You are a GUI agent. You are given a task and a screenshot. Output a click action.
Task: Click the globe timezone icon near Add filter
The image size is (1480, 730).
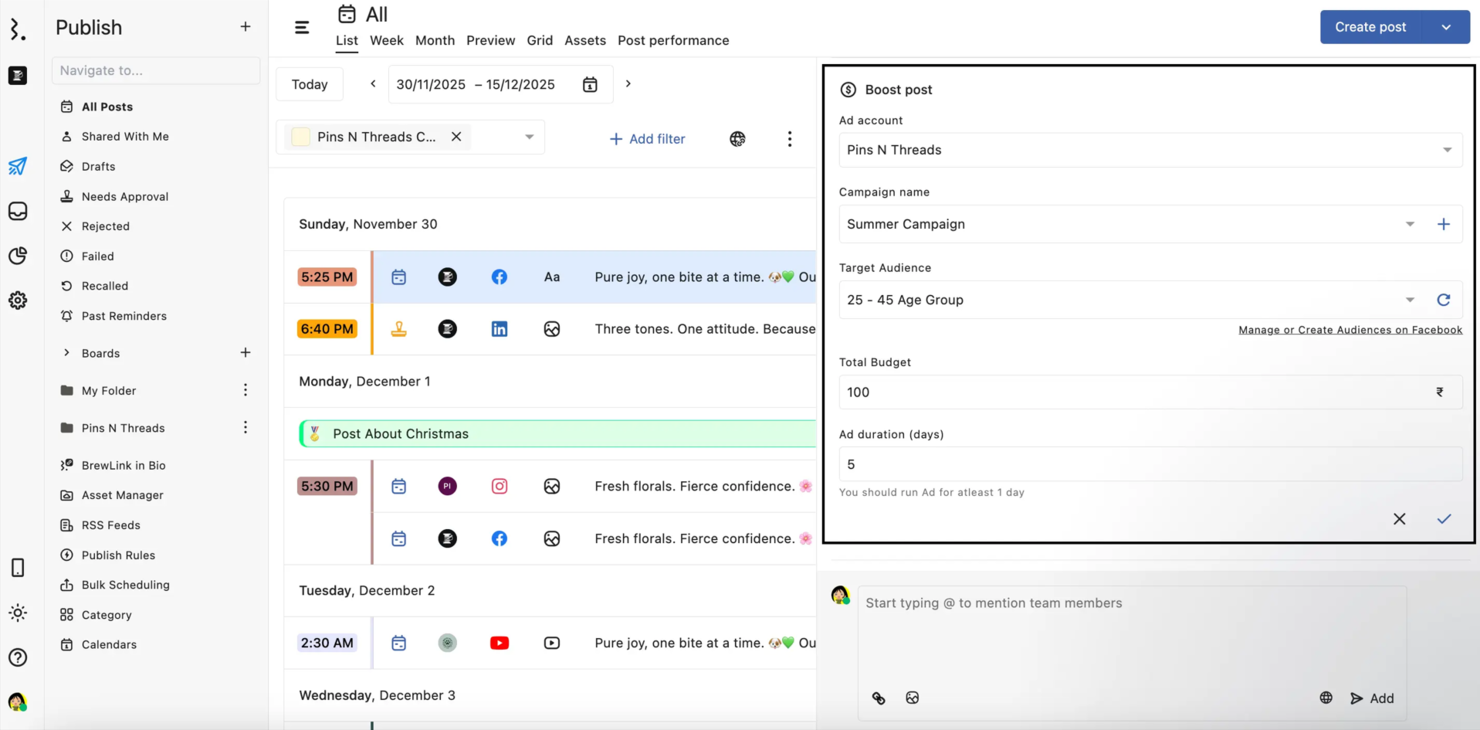(x=737, y=139)
